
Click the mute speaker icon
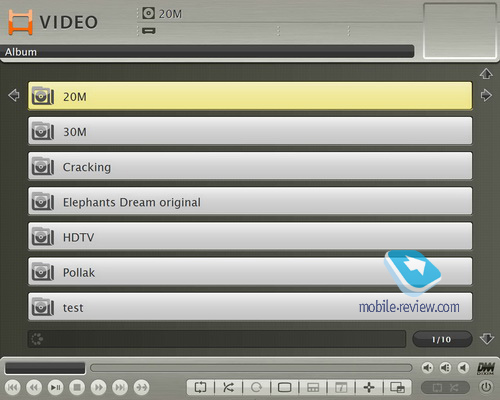(x=463, y=368)
